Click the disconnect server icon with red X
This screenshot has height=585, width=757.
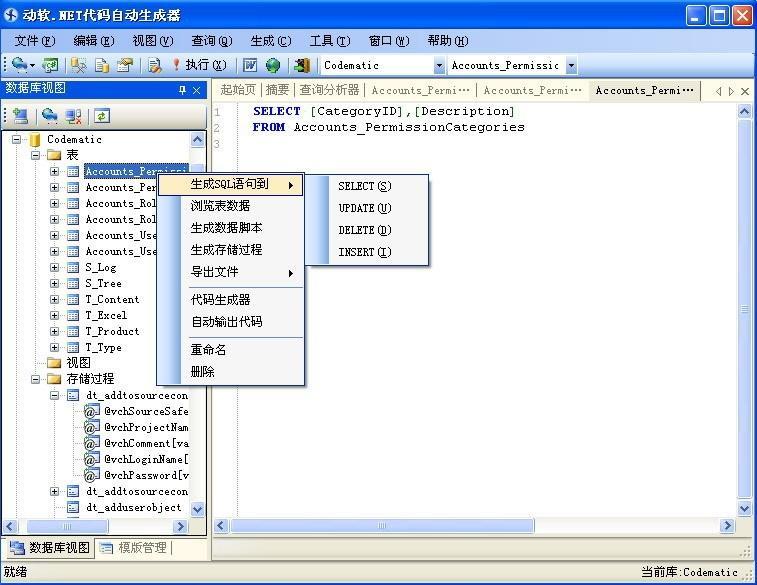73,116
